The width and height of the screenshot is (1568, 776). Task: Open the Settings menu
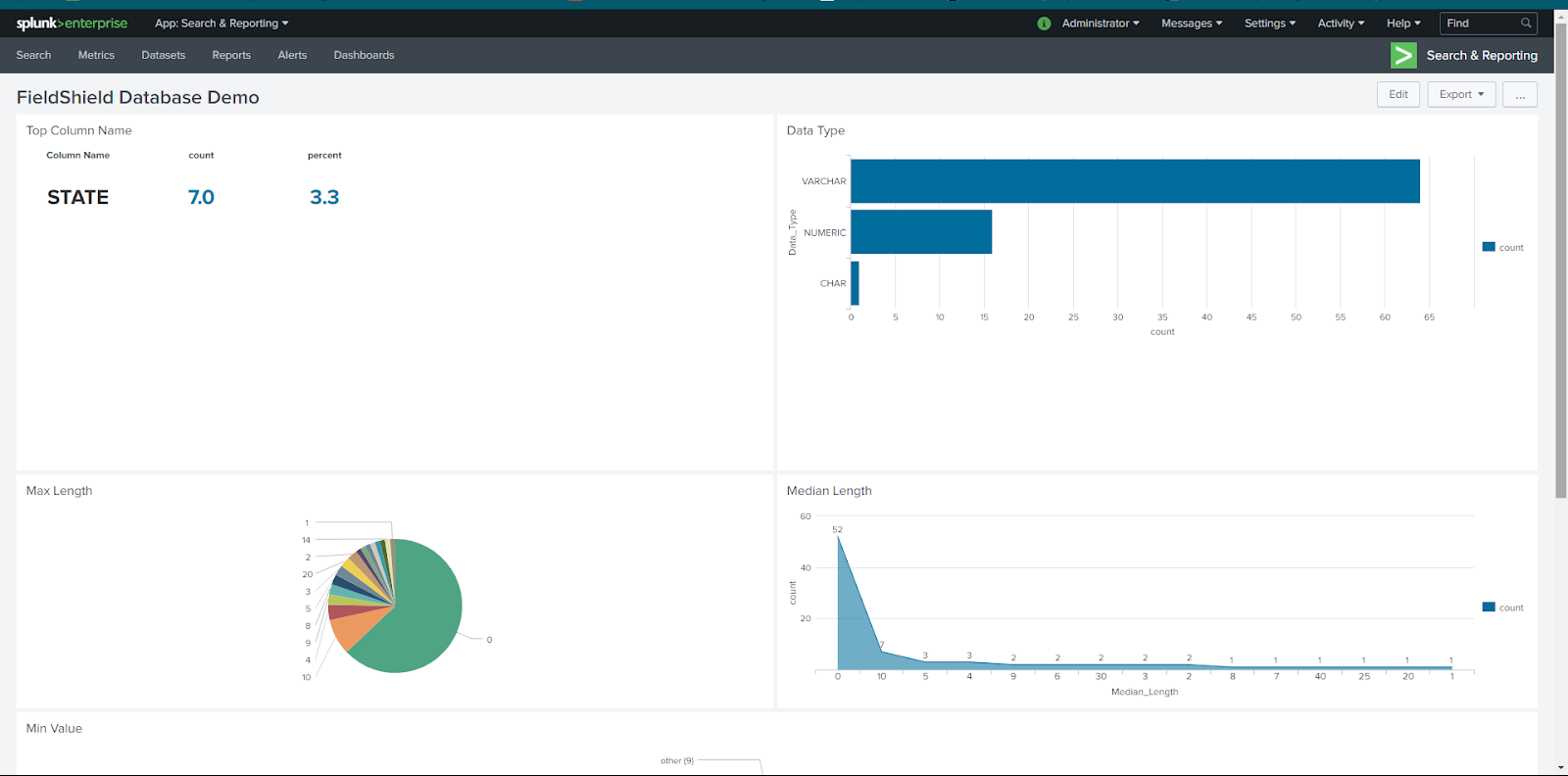(x=1270, y=24)
